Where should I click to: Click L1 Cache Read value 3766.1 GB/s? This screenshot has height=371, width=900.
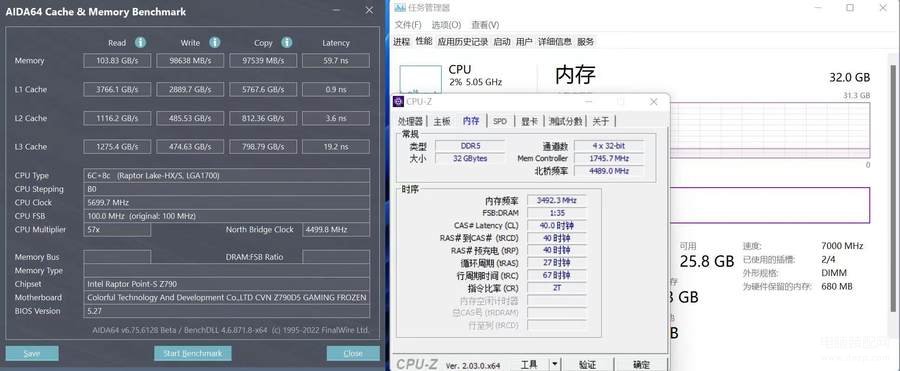click(x=117, y=90)
